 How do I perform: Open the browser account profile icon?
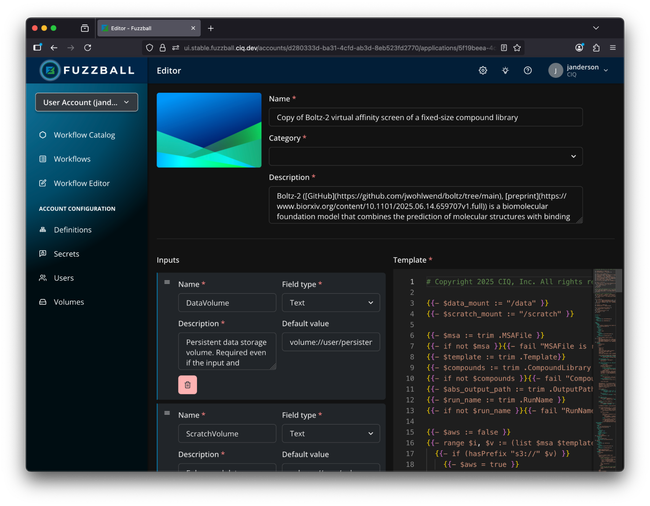(580, 48)
